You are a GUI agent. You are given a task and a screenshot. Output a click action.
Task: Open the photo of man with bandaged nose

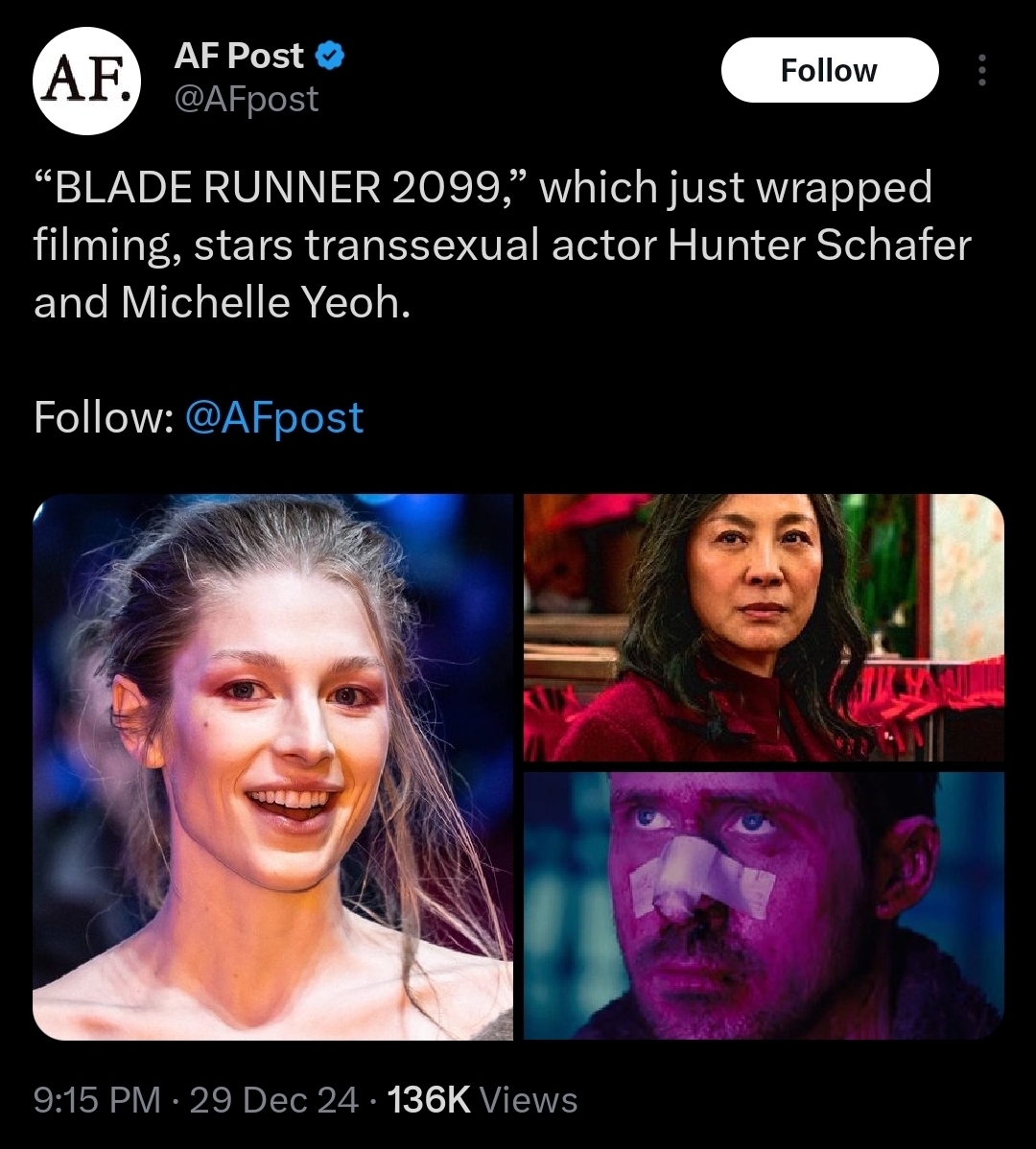click(x=764, y=905)
